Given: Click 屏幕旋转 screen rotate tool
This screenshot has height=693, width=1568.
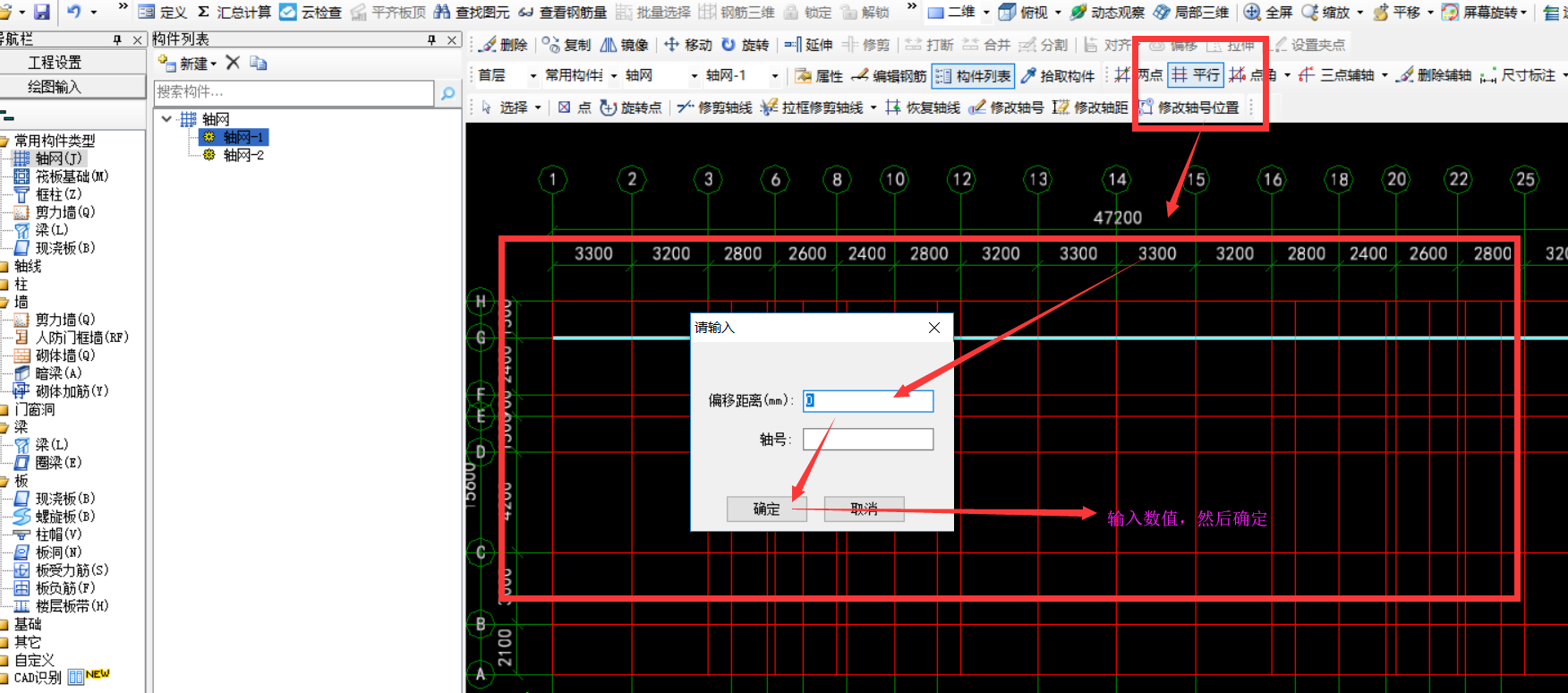Looking at the screenshot, I should click(1479, 12).
